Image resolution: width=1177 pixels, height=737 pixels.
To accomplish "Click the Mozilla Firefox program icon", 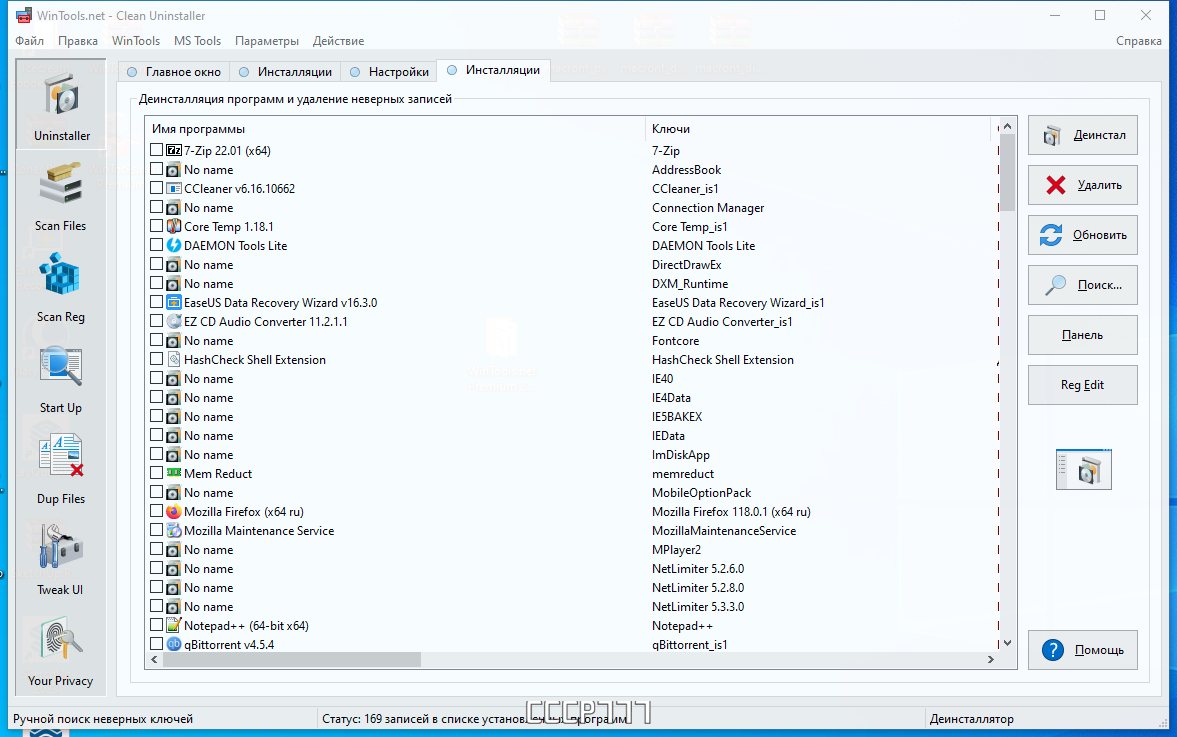I will (x=173, y=511).
